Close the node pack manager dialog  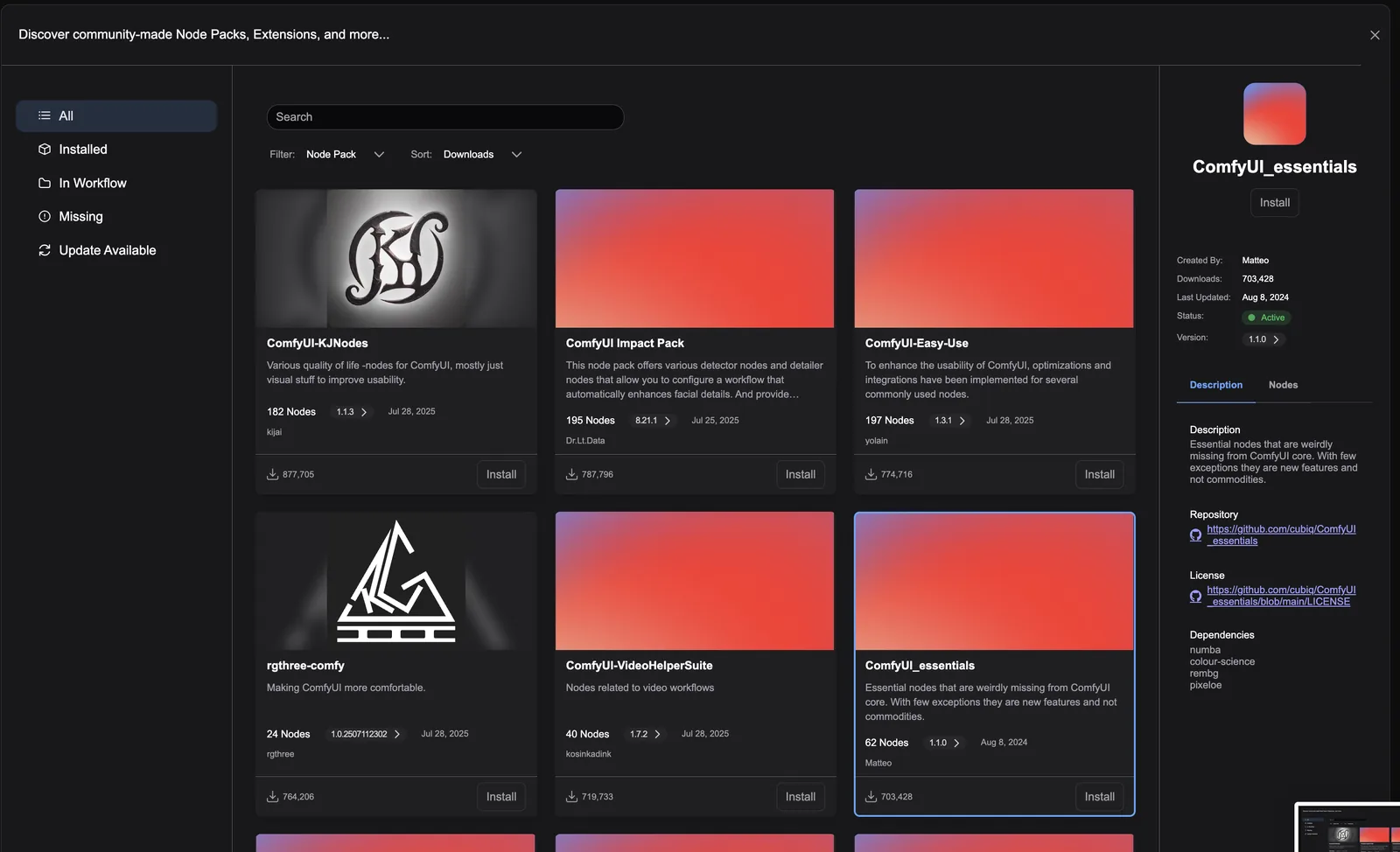click(1375, 35)
